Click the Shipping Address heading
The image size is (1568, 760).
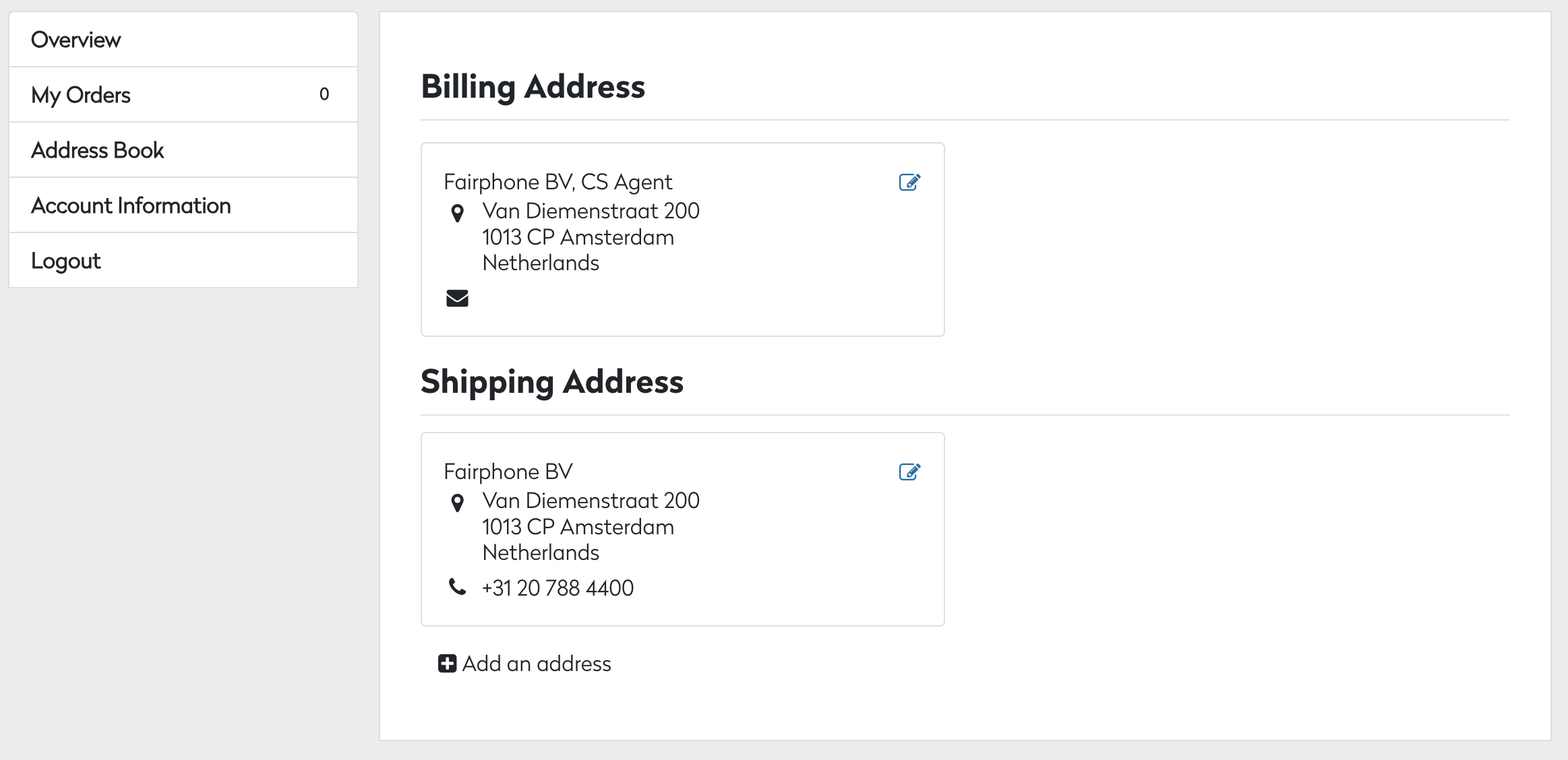pyautogui.click(x=552, y=381)
